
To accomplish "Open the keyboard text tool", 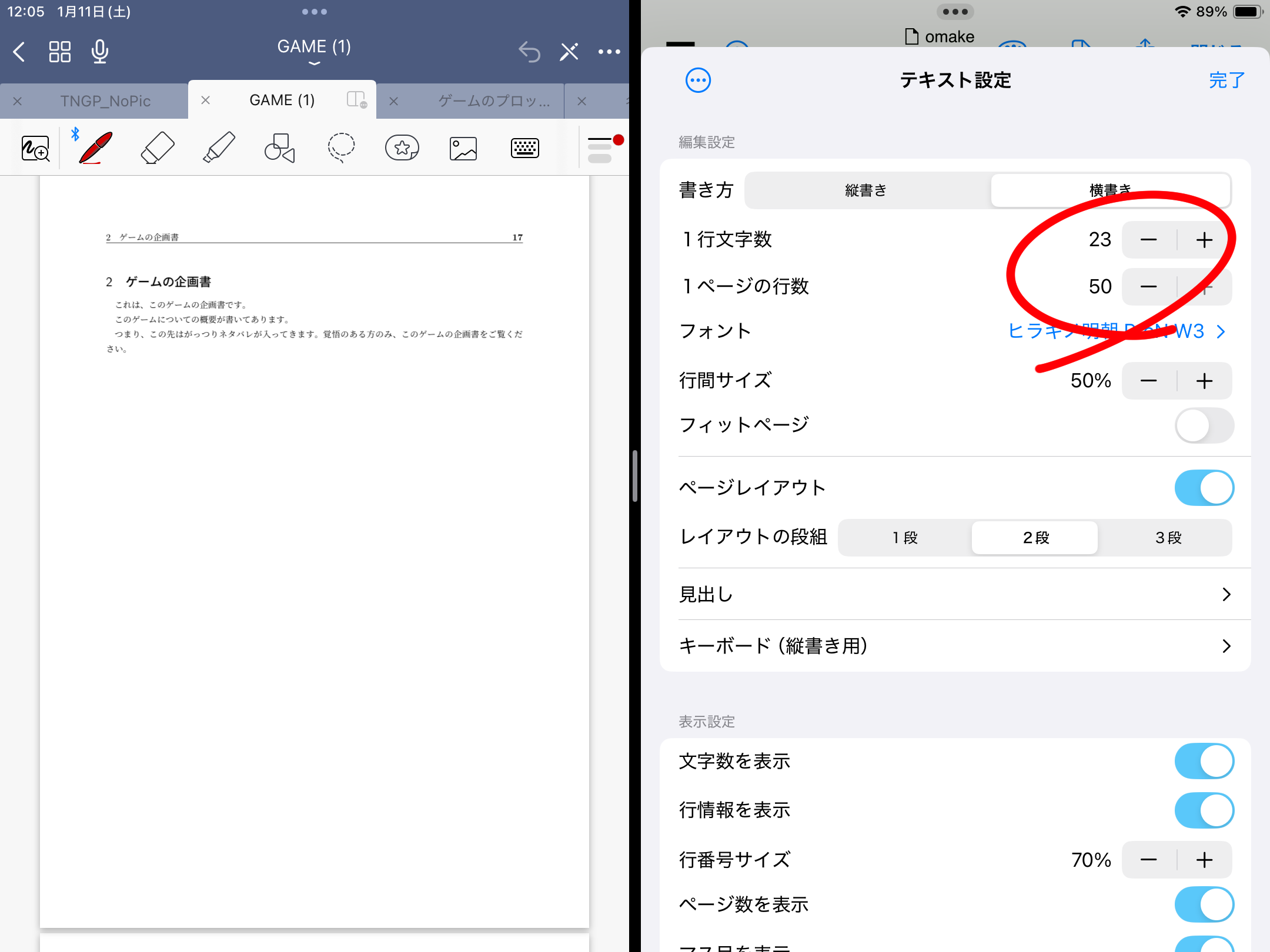I will coord(525,148).
